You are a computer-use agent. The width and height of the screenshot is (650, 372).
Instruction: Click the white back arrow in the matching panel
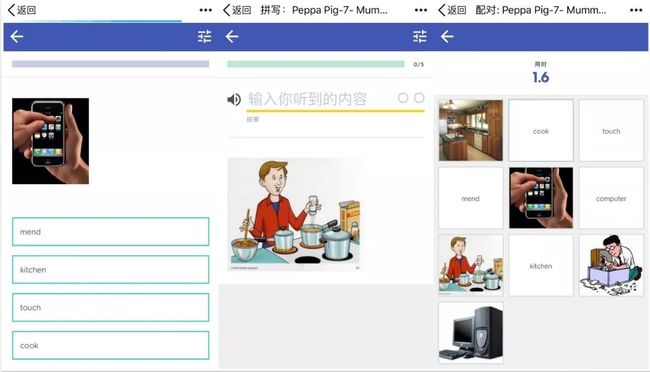pyautogui.click(x=447, y=36)
